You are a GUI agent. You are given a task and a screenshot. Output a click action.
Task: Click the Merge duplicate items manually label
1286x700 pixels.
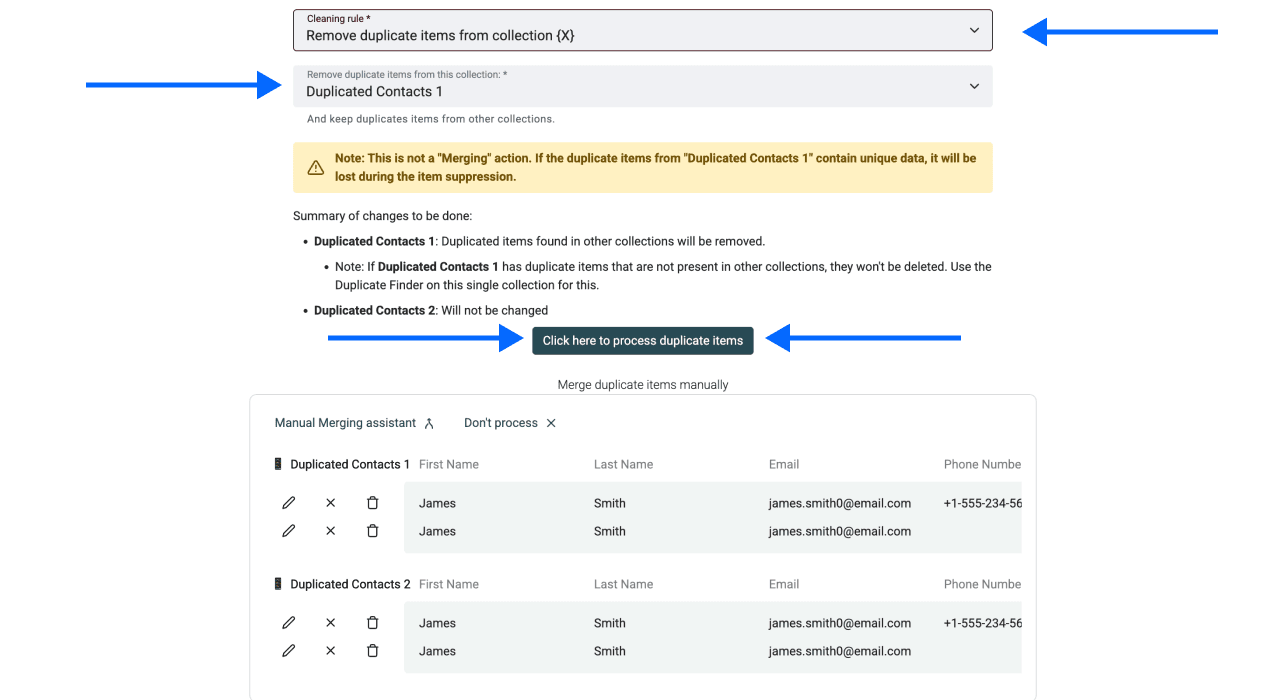coord(642,384)
